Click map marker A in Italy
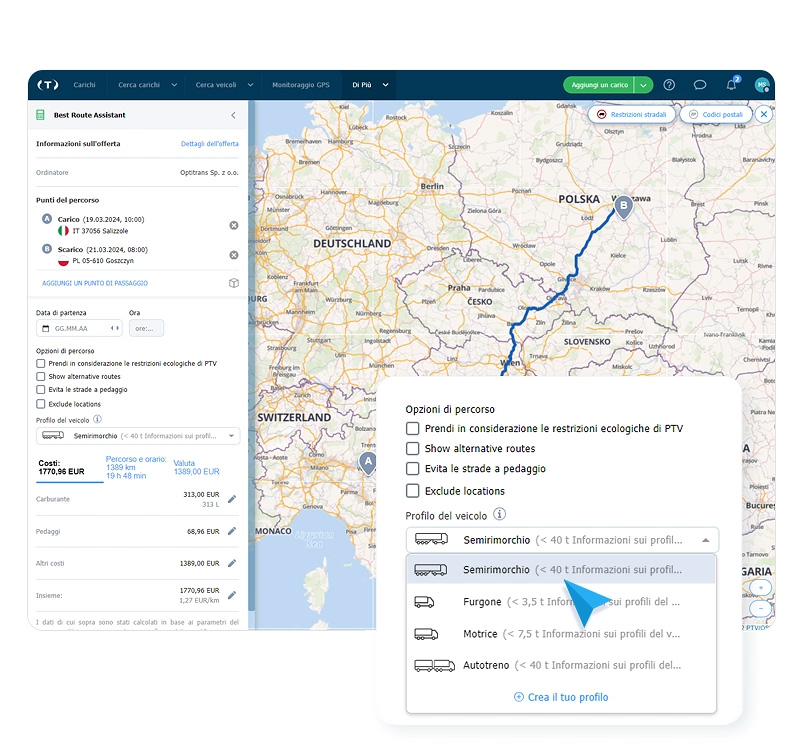800x750 pixels. (368, 463)
